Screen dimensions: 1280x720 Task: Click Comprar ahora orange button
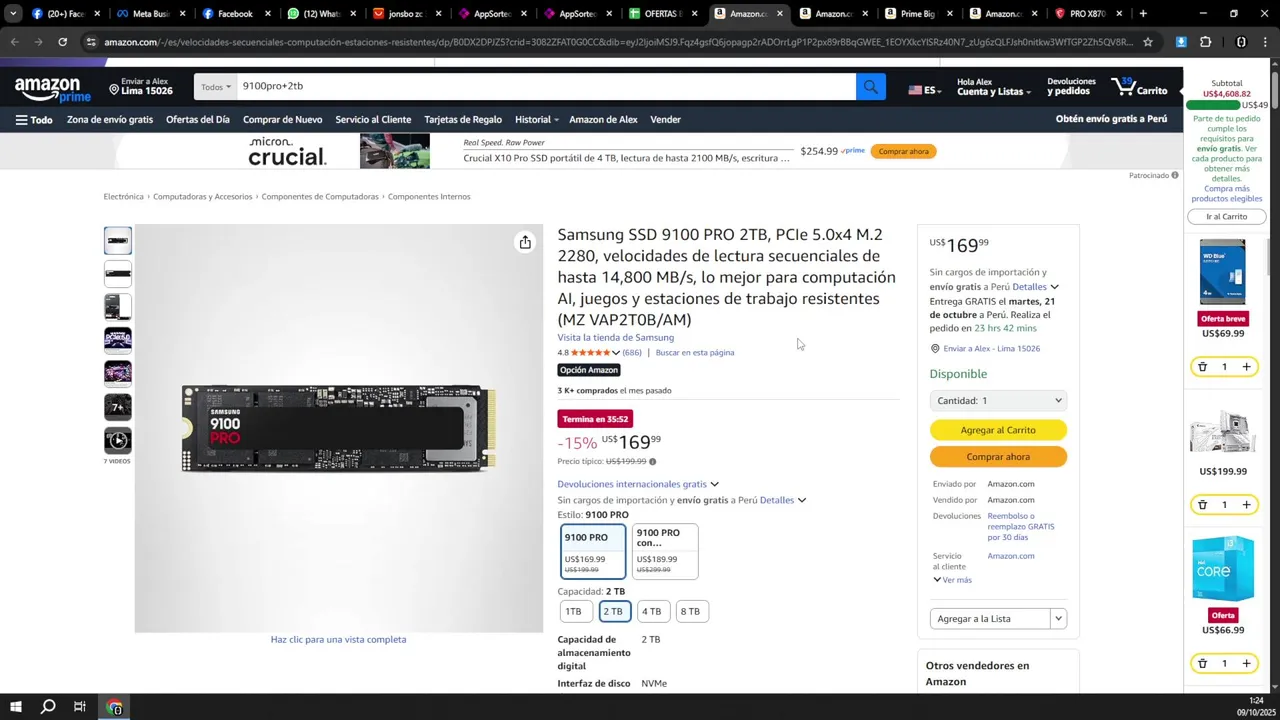(x=998, y=457)
